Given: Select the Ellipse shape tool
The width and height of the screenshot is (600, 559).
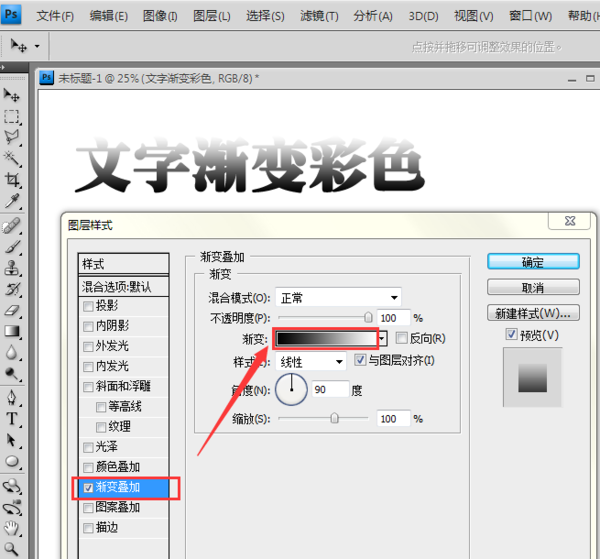Looking at the screenshot, I should coord(11,461).
